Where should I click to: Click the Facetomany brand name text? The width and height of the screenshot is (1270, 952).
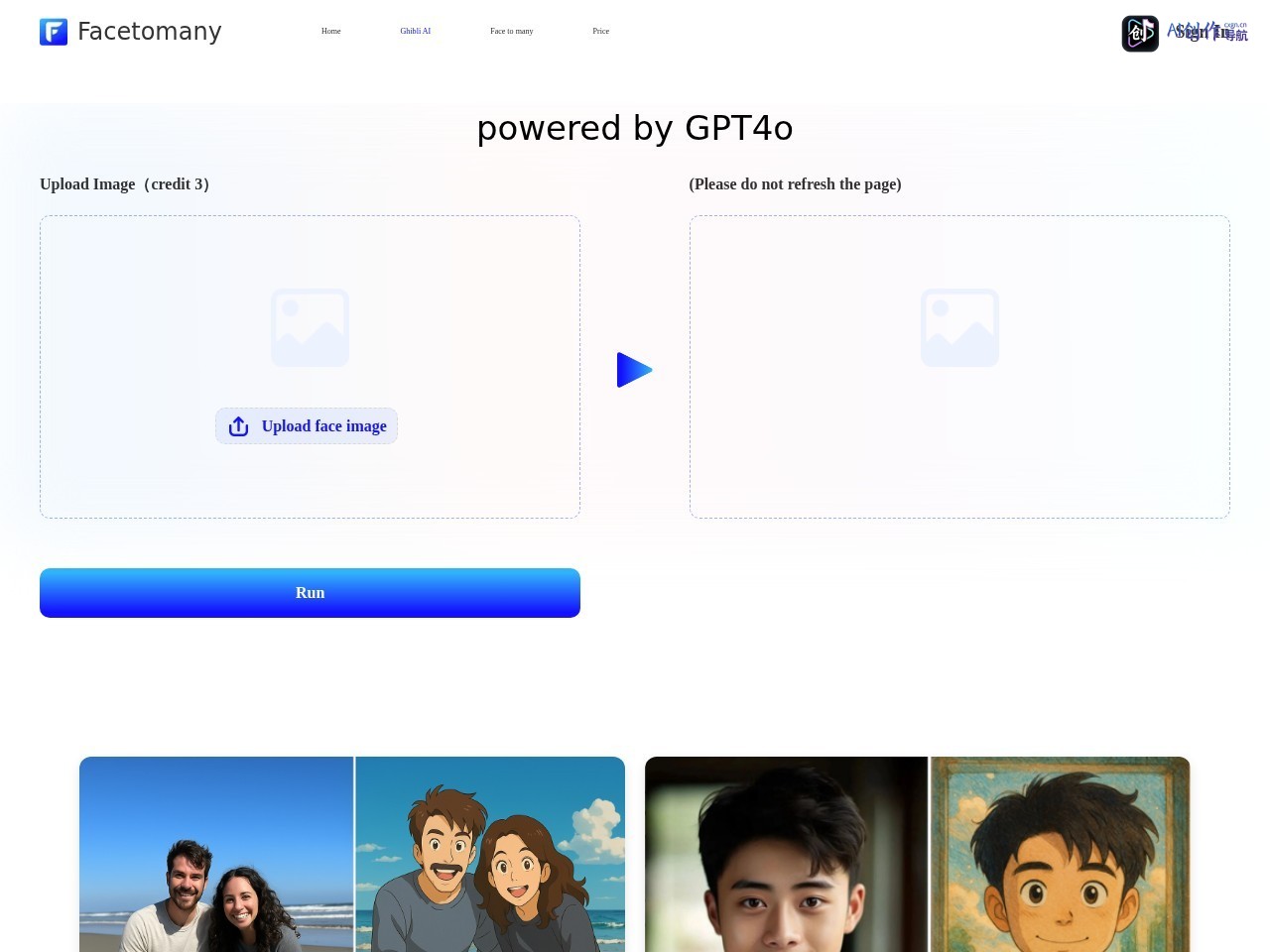click(150, 32)
